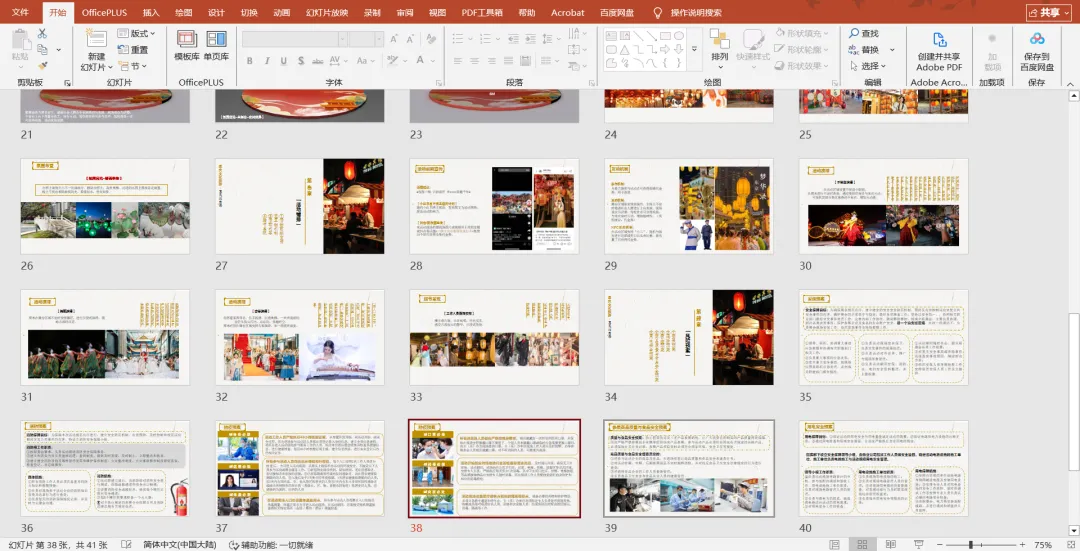The height and width of the screenshot is (551, 1080).
Task: Switch to the 动画 (Animations) tab
Action: pos(282,12)
